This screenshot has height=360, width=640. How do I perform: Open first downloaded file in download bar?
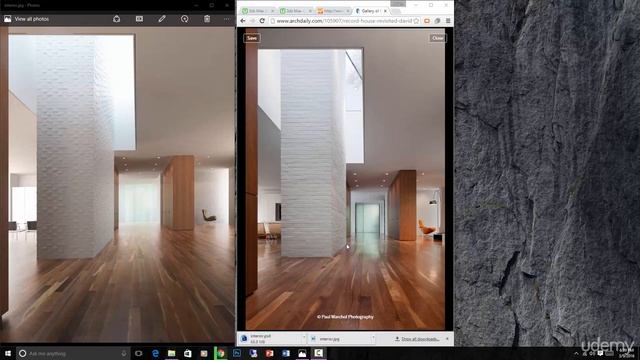pyautogui.click(x=269, y=338)
